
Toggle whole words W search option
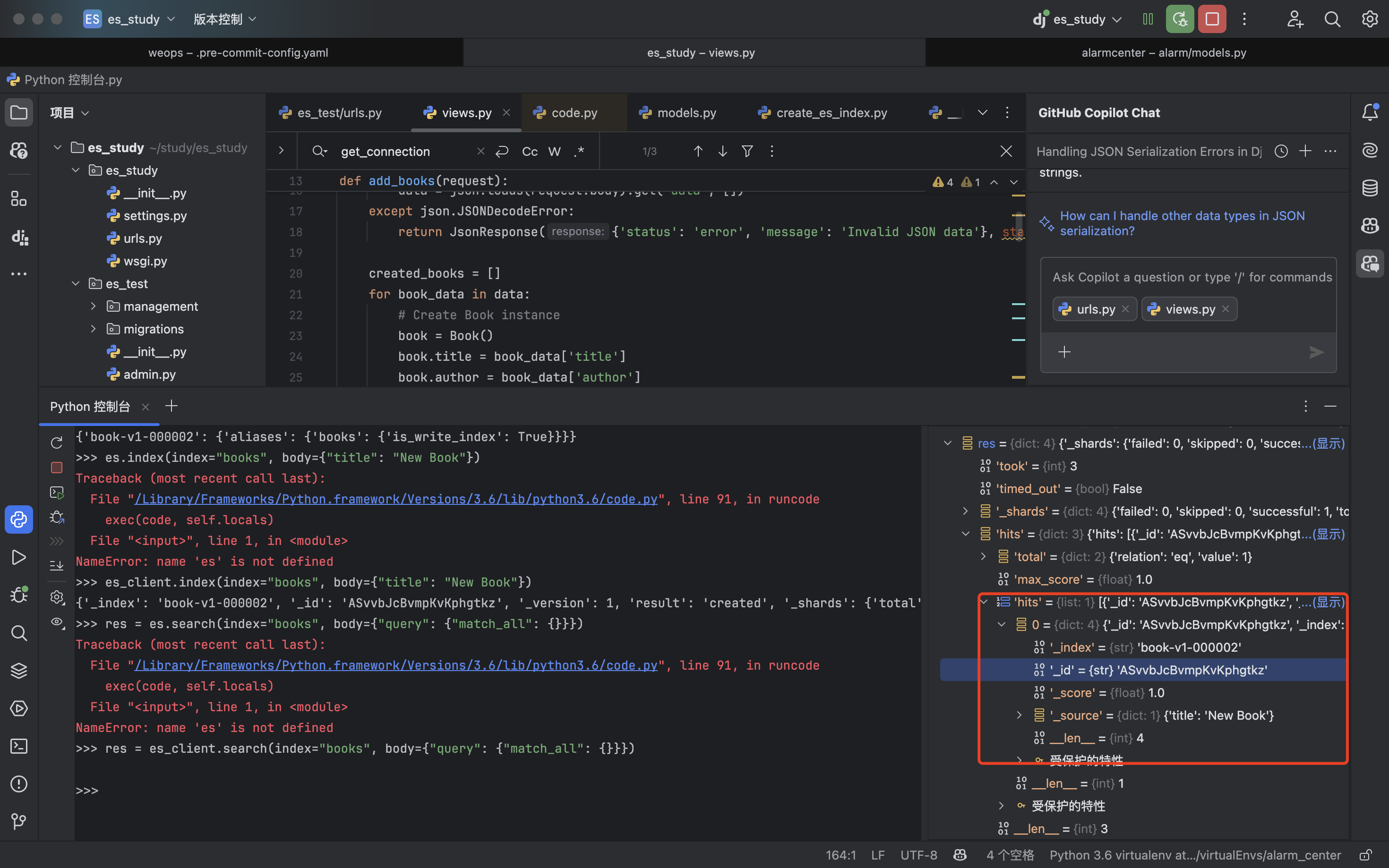(x=554, y=151)
